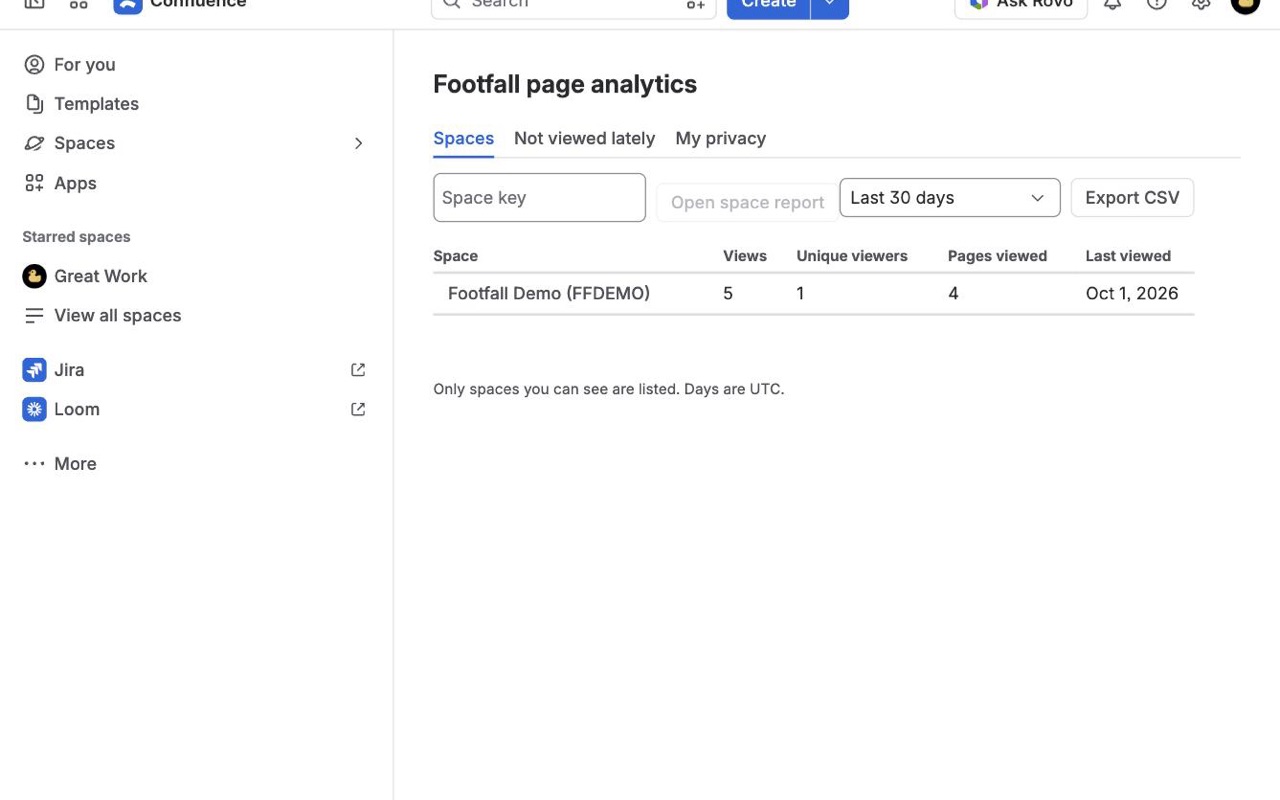
Task: Open Apps in the sidebar
Action: tap(196, 183)
